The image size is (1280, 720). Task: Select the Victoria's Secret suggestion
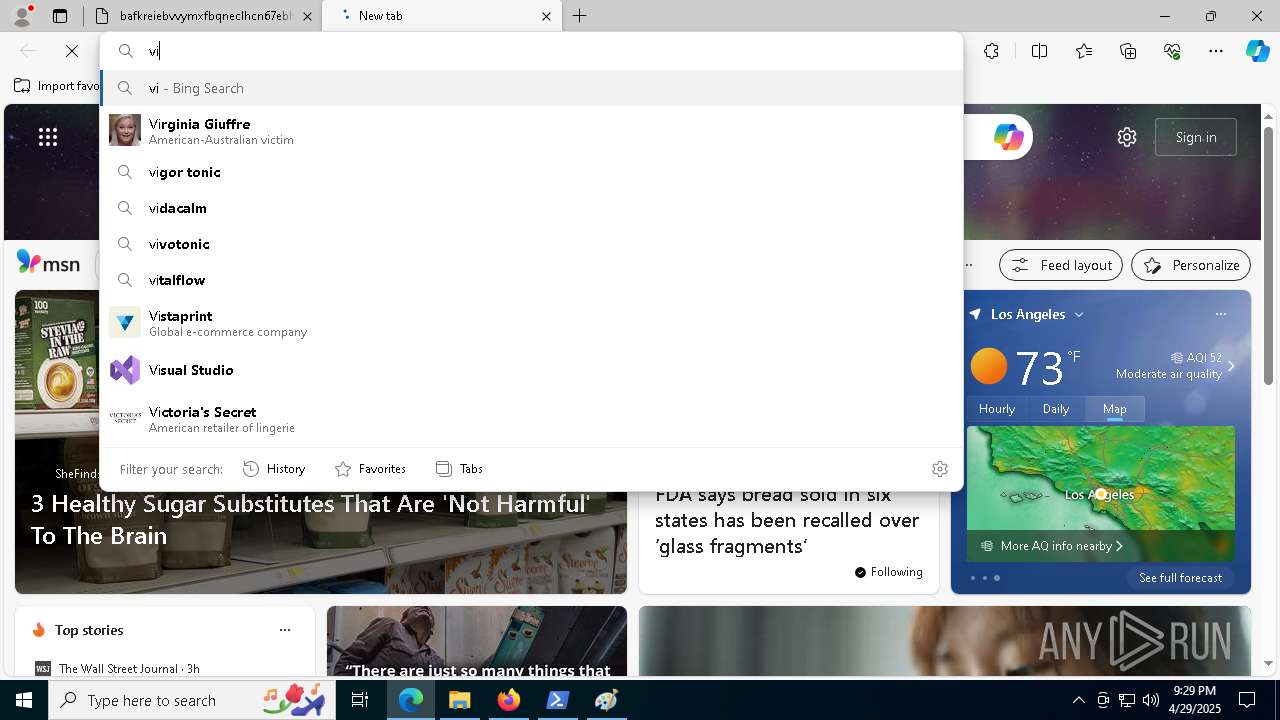(x=531, y=419)
